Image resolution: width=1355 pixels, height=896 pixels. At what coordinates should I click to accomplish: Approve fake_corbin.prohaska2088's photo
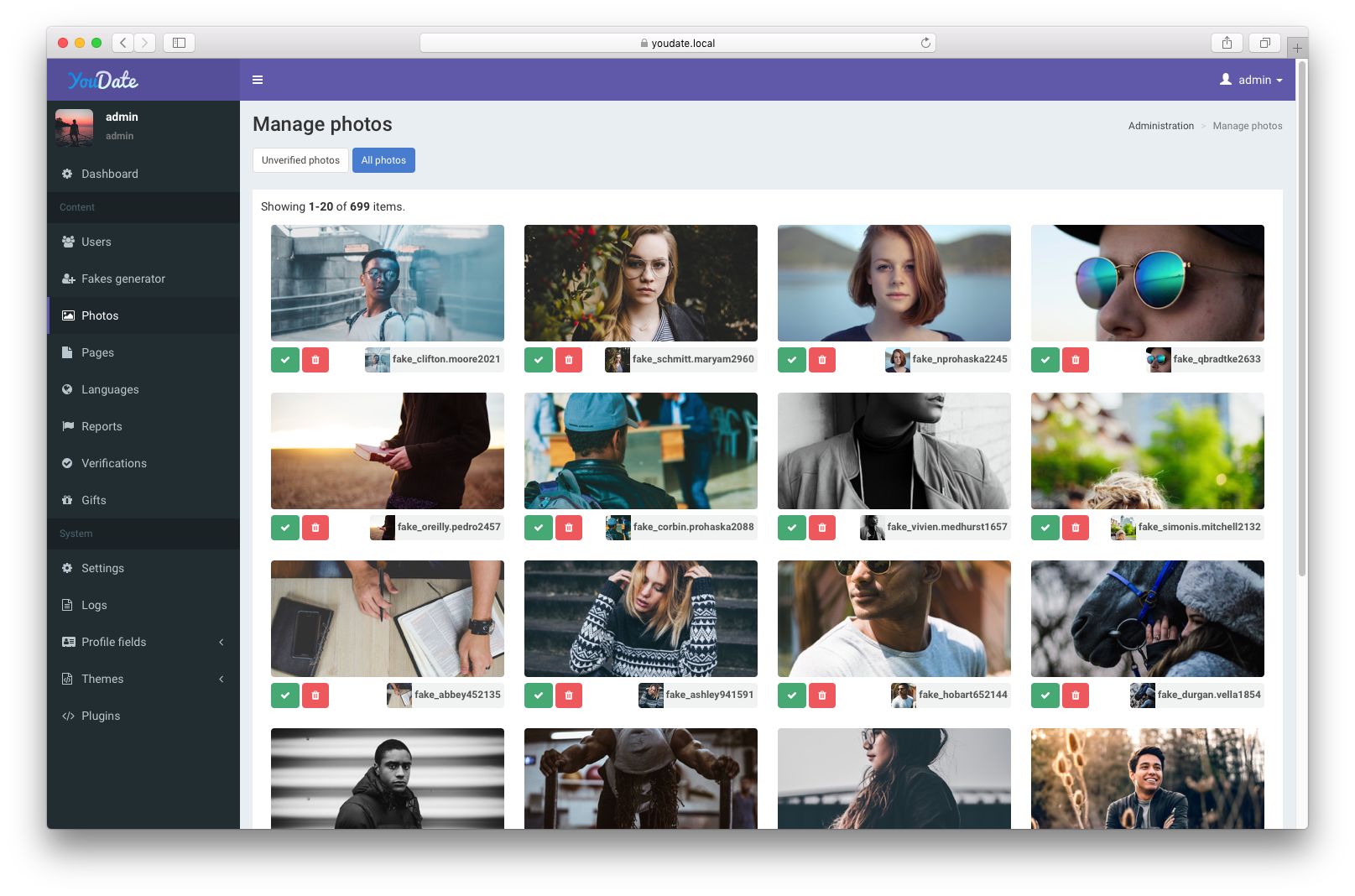point(539,528)
